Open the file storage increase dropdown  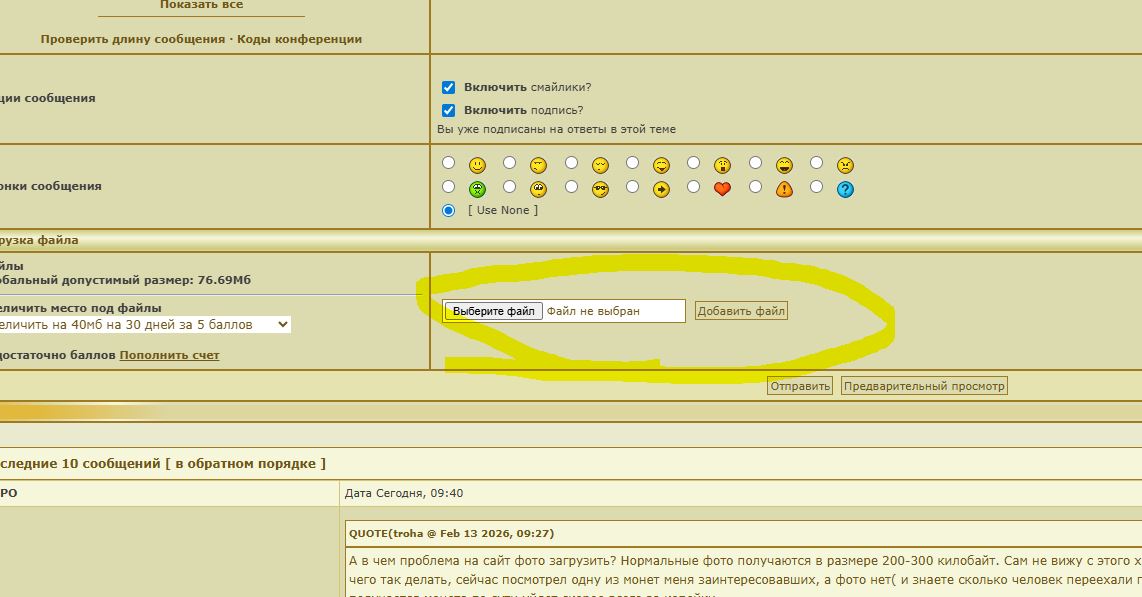145,325
